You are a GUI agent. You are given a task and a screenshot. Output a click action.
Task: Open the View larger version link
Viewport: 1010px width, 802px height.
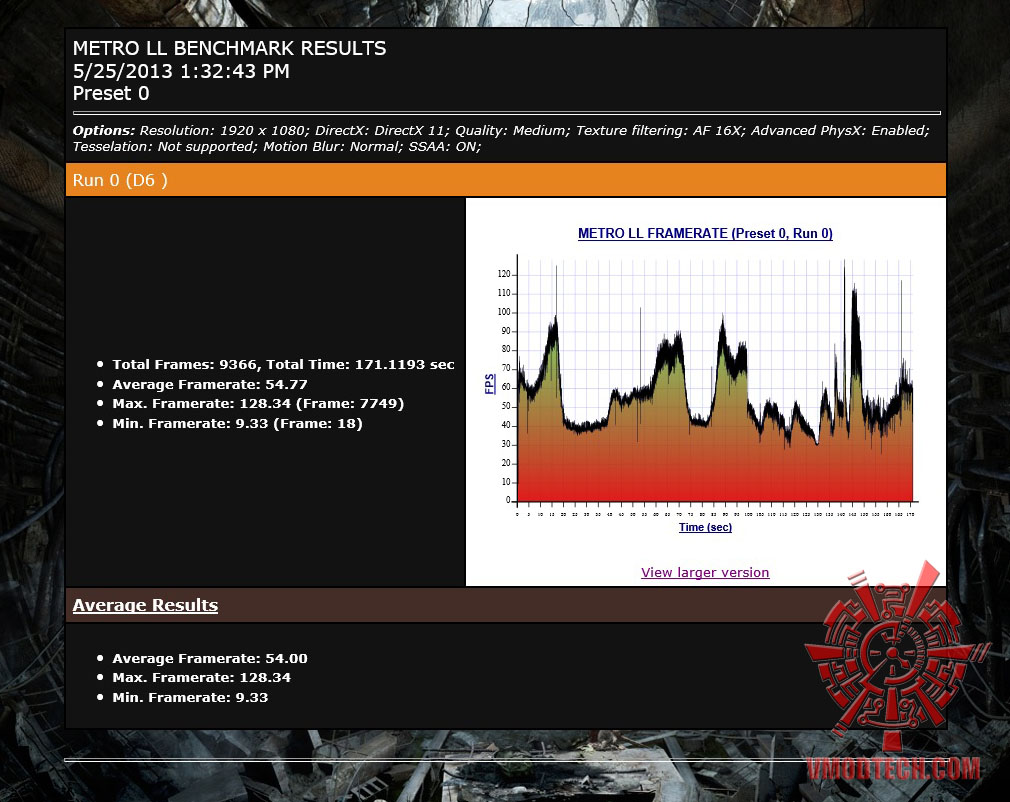point(705,573)
